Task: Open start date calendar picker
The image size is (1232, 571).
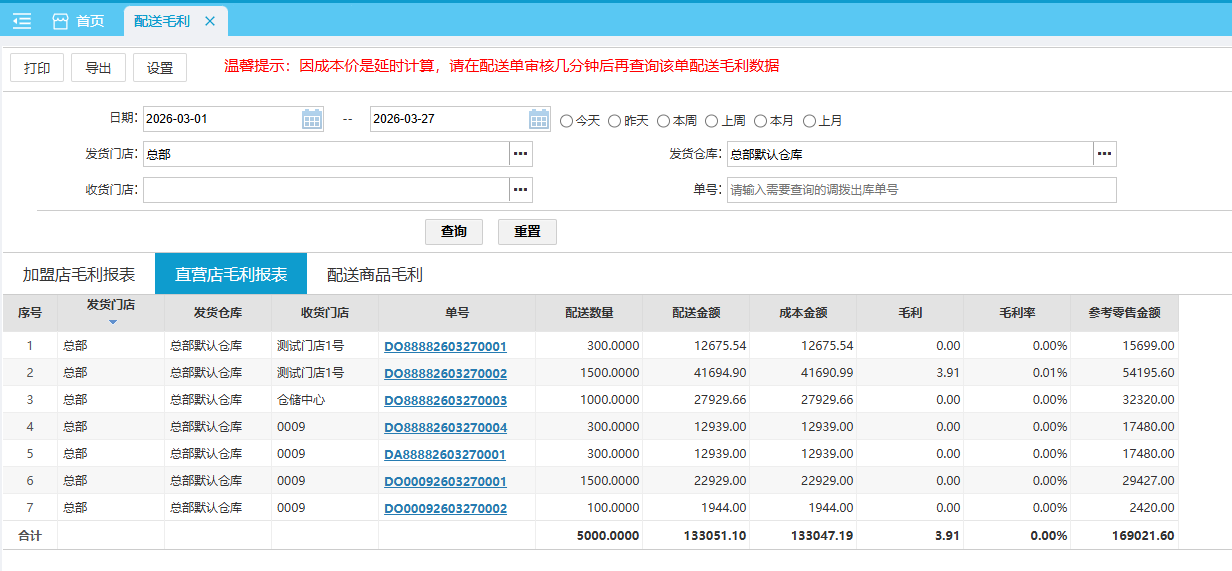Action: (312, 119)
